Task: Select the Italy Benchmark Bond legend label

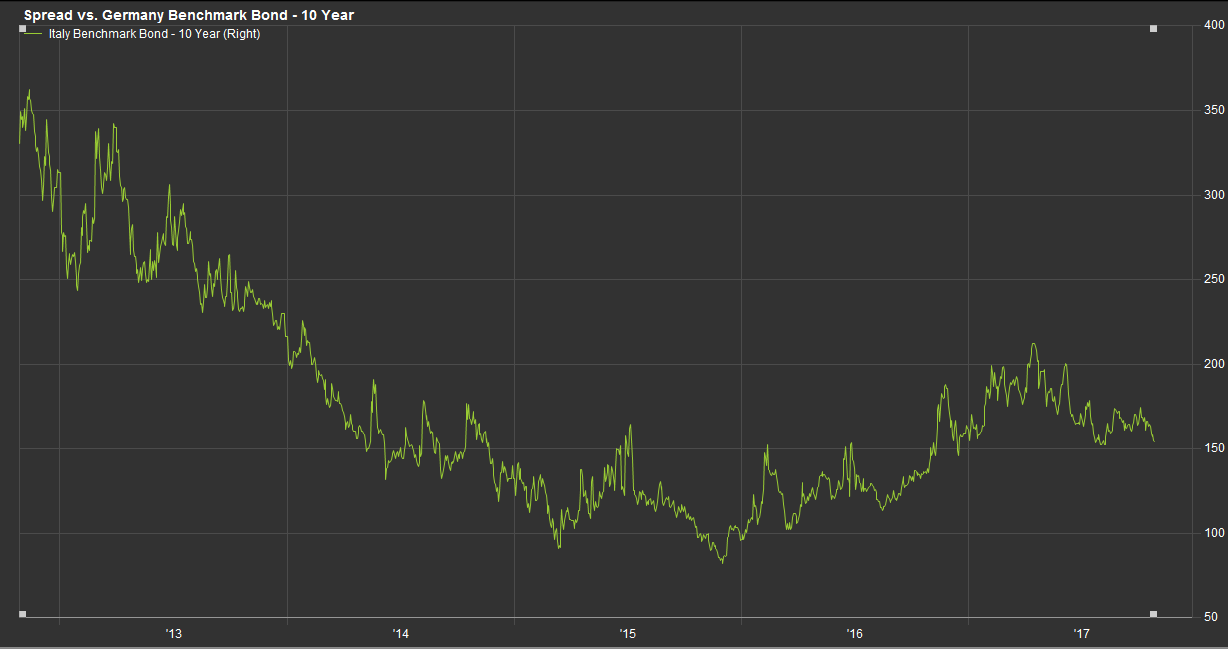Action: (x=155, y=34)
